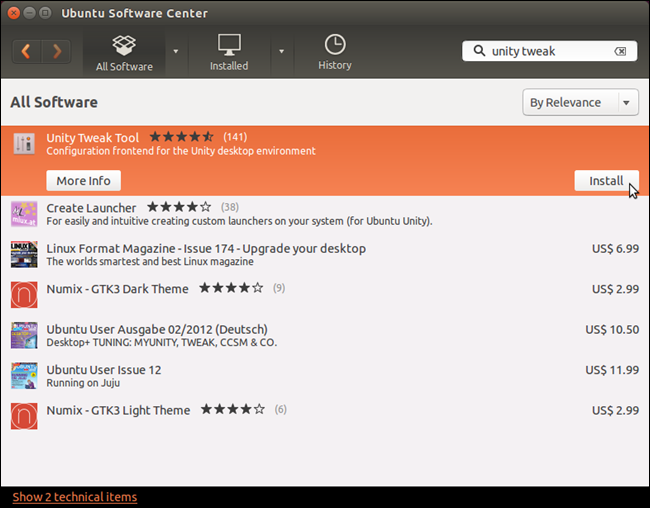Image resolution: width=650 pixels, height=508 pixels.
Task: Click the Unity Tweak Tool app icon
Action: [24, 144]
